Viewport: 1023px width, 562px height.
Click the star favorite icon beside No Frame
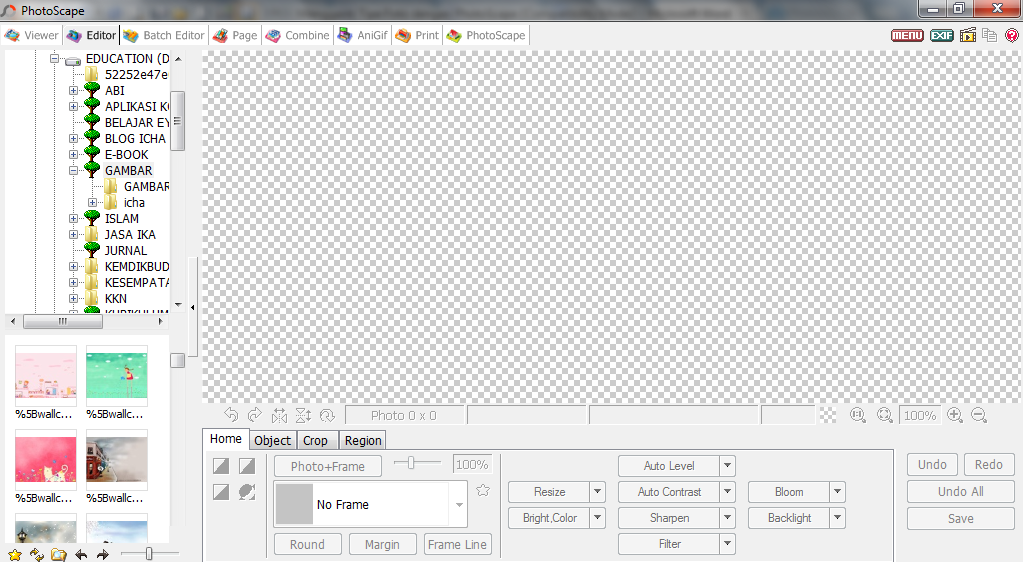click(x=483, y=490)
